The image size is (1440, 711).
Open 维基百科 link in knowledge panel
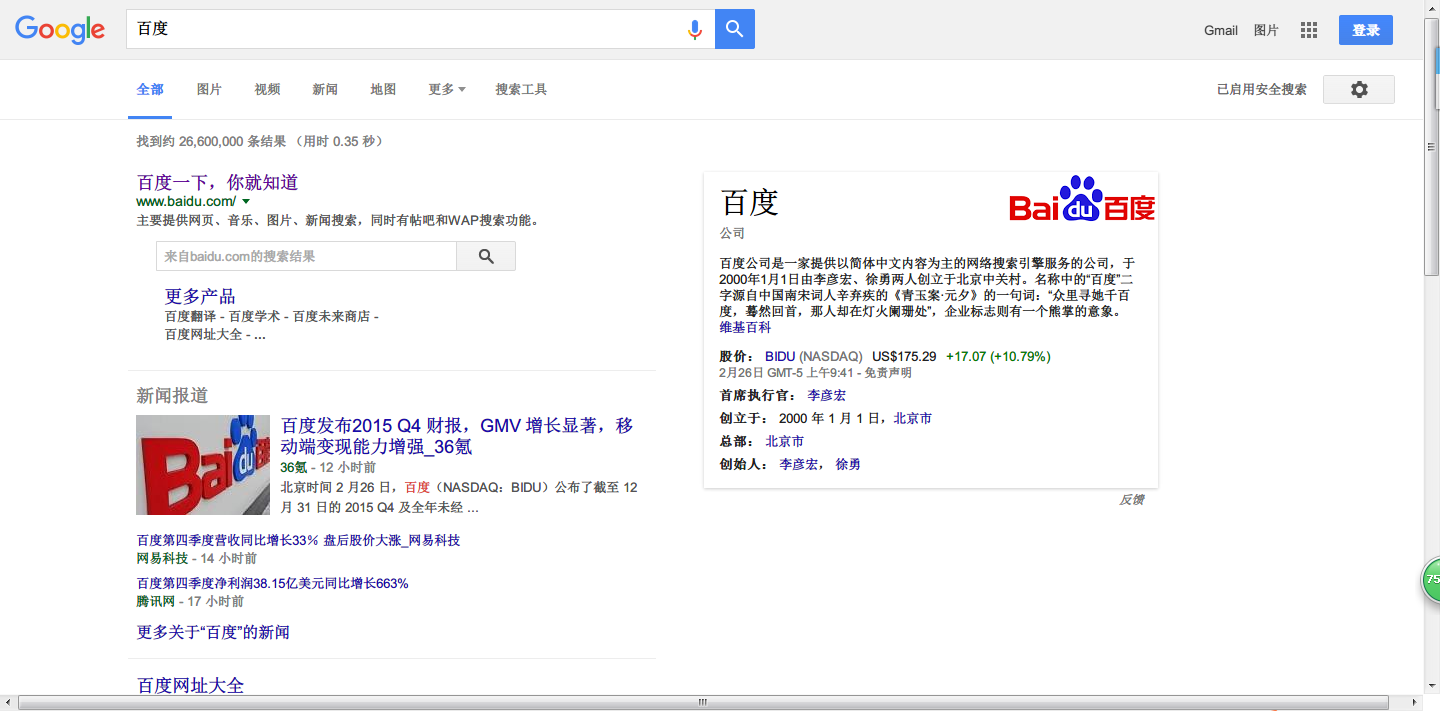(745, 327)
